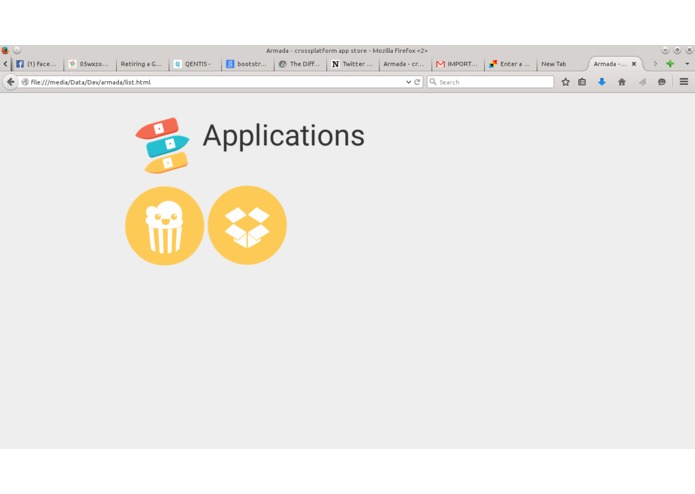
Task: Click the paper plane send icon
Action: pos(642,82)
